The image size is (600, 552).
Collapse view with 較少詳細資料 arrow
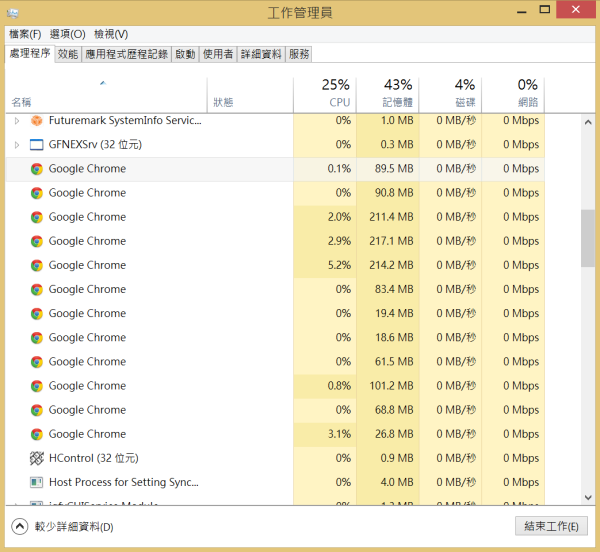(20, 526)
